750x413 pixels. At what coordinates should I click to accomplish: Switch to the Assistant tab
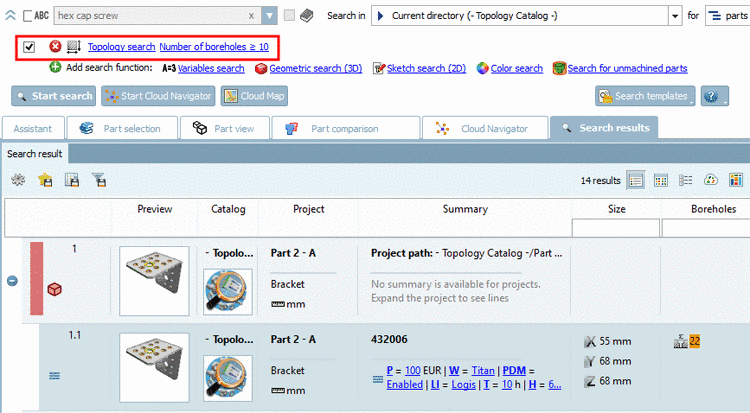[33, 128]
